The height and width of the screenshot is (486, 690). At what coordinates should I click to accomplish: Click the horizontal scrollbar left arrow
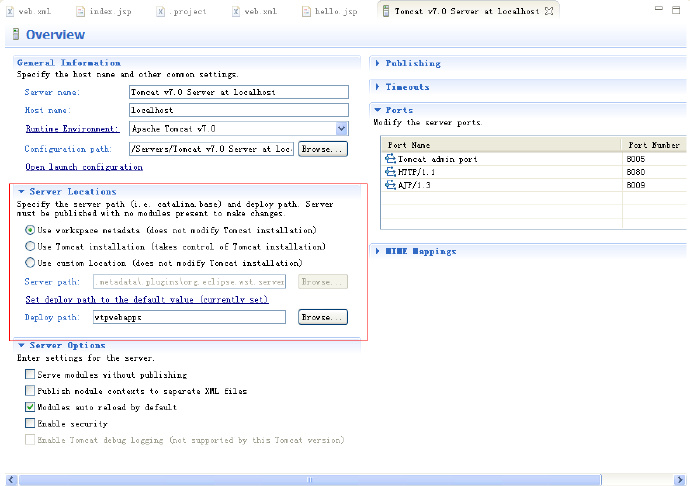[x=11, y=480]
